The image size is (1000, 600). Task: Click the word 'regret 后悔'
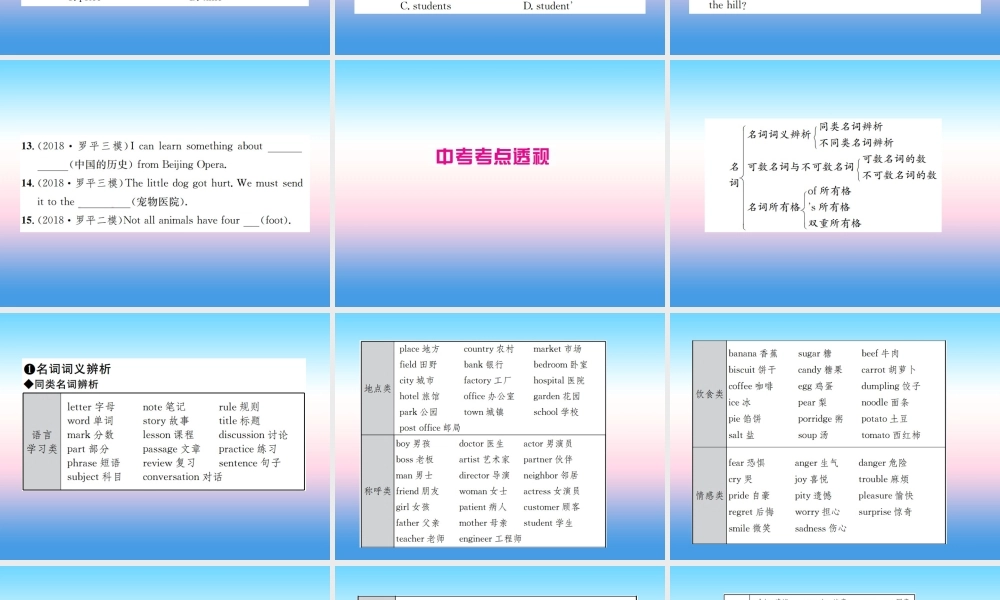[x=751, y=512]
